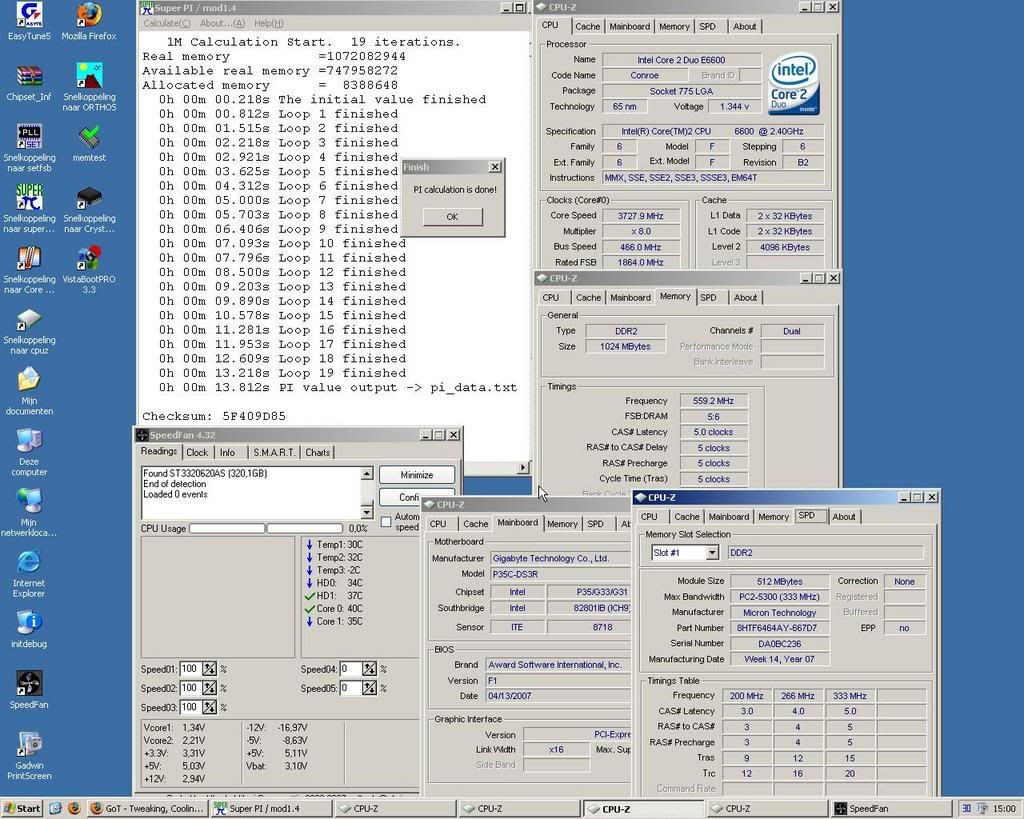1024x819 pixels.
Task: Switch to Charts tab in SpeedFan
Action: [x=317, y=452]
